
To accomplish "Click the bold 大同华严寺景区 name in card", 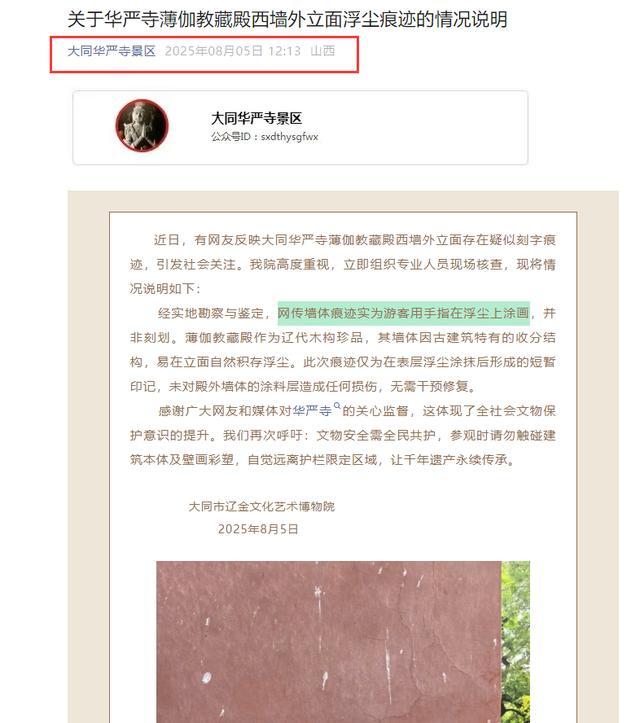I will (x=256, y=119).
